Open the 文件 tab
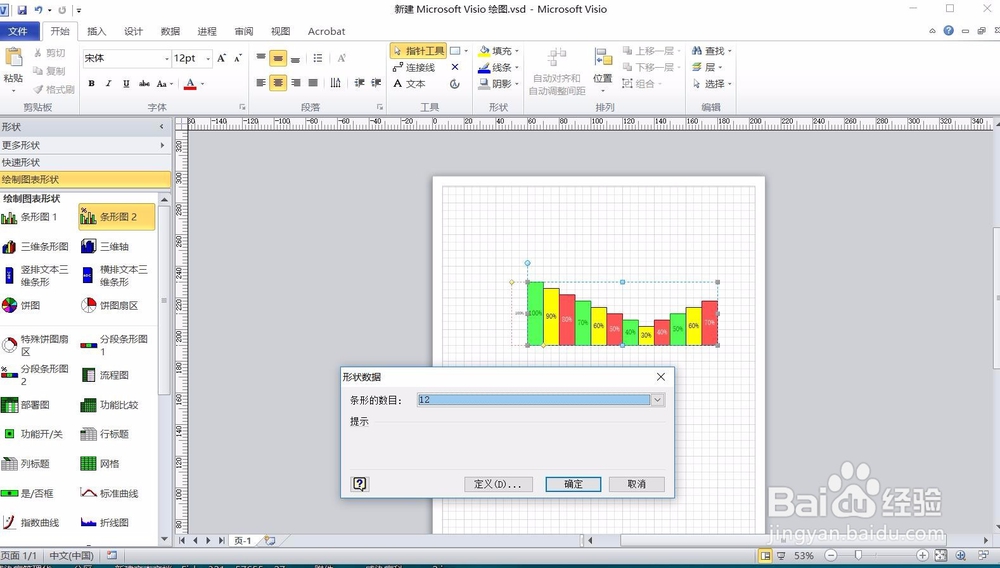 (x=18, y=31)
